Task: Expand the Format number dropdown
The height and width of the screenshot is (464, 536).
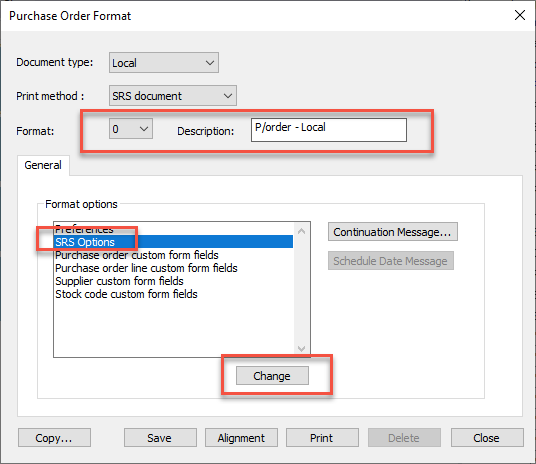Action: (x=131, y=129)
